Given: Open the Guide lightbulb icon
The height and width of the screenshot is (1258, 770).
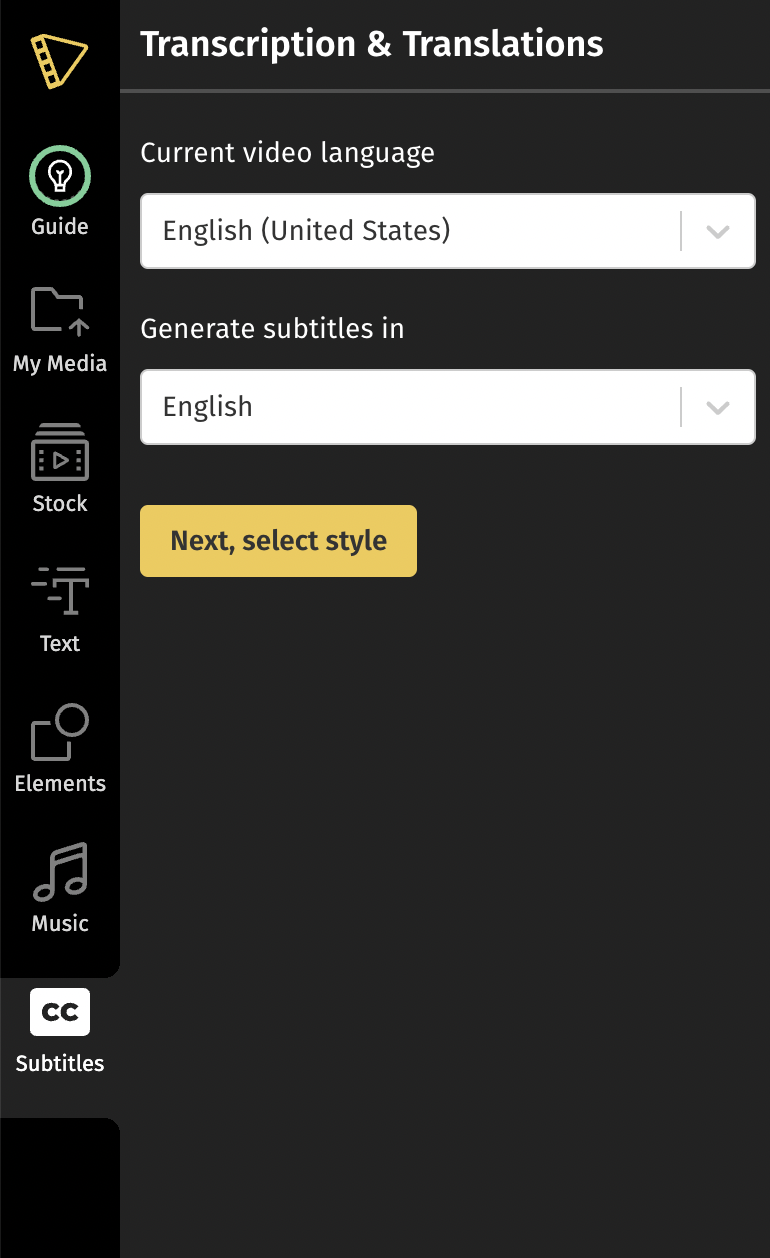Looking at the screenshot, I should pos(60,176).
